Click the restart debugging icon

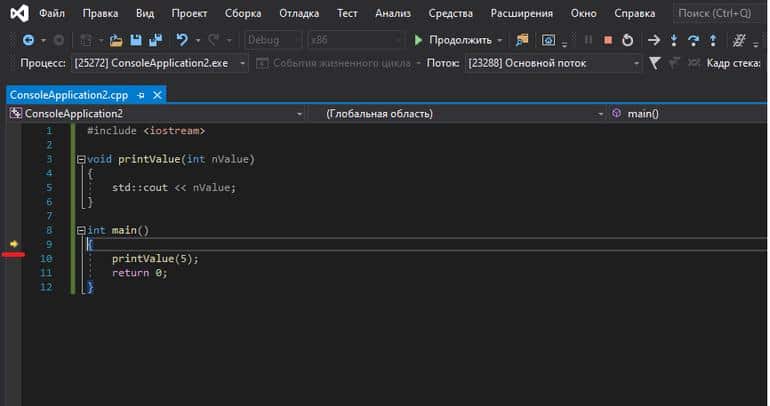click(628, 40)
